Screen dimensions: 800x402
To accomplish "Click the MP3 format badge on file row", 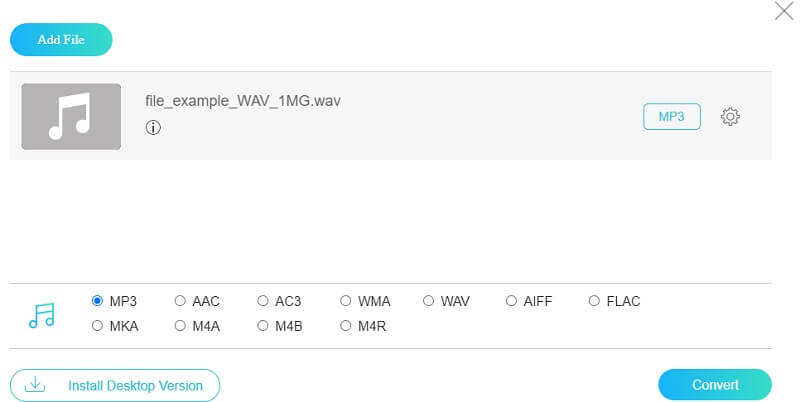I will (x=671, y=117).
